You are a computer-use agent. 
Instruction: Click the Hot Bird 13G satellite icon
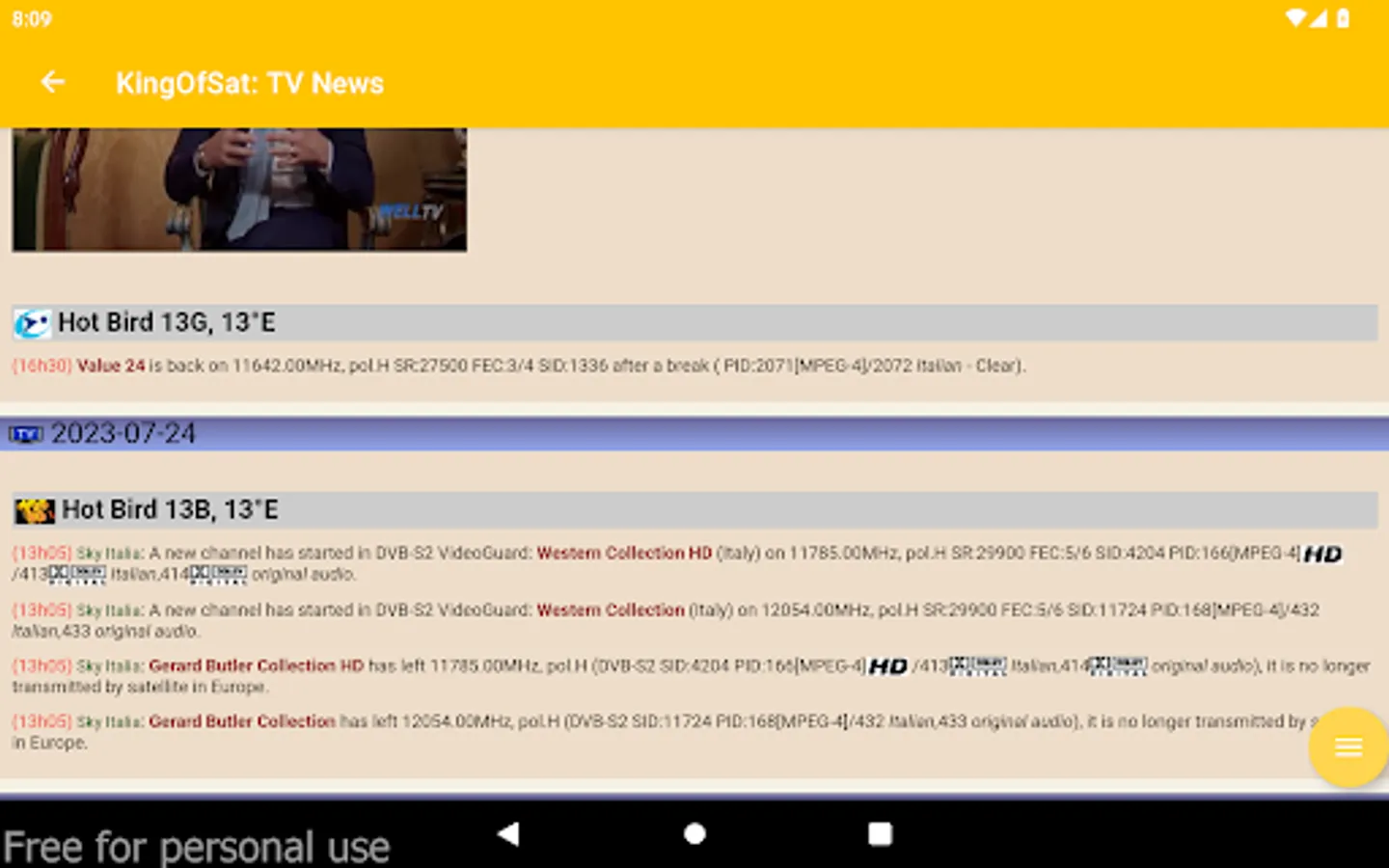(x=32, y=323)
